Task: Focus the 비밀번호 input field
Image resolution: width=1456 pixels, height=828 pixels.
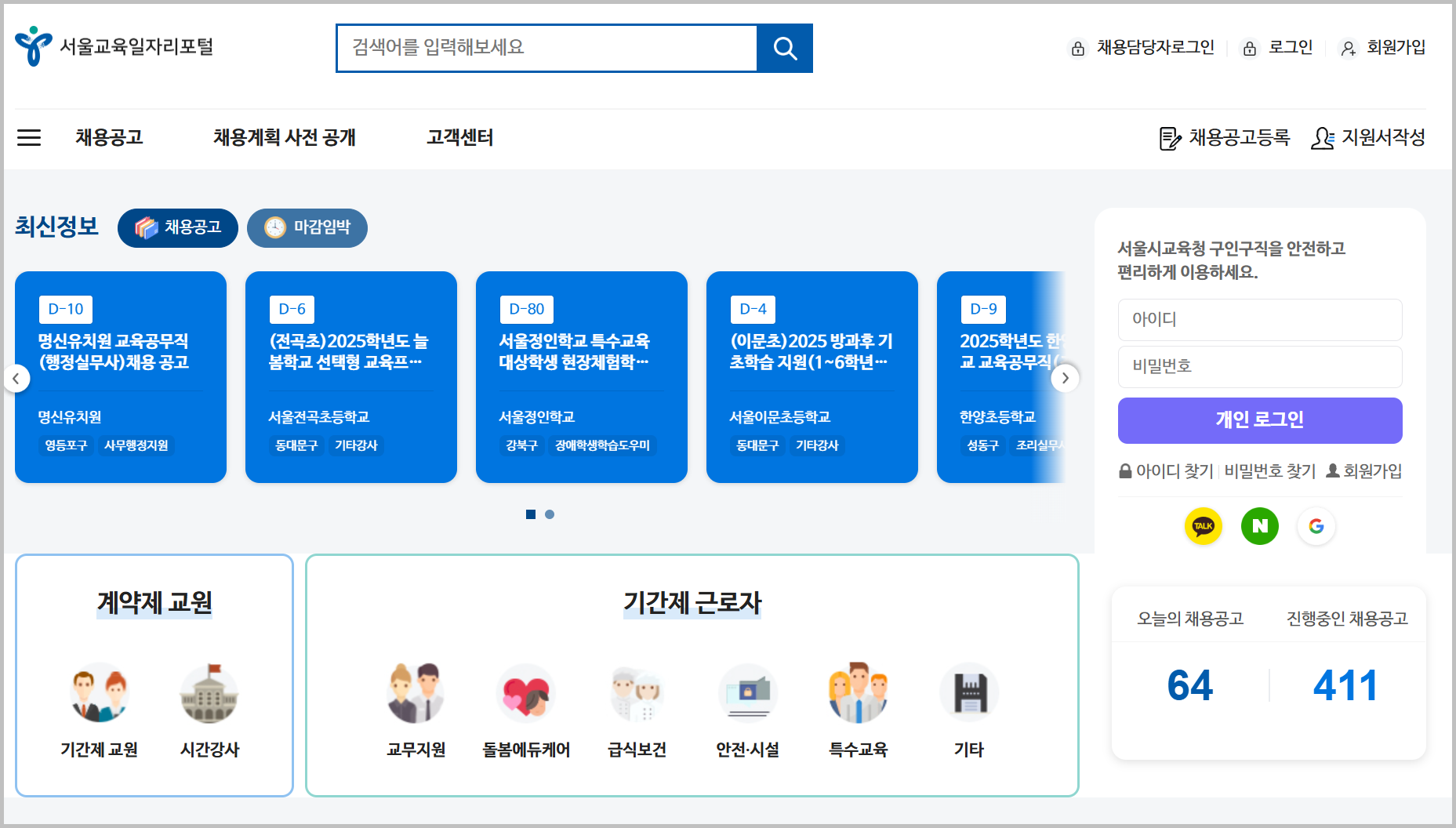Action: click(x=1260, y=367)
